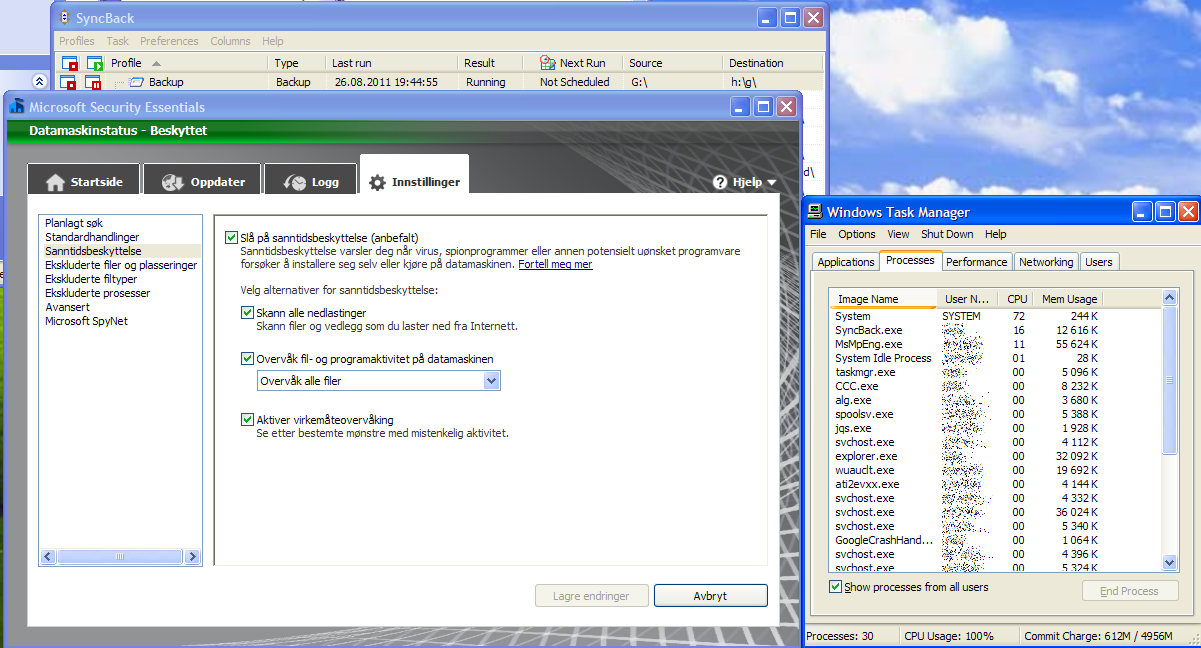
Task: Open the Shut Down menu
Action: pos(946,234)
